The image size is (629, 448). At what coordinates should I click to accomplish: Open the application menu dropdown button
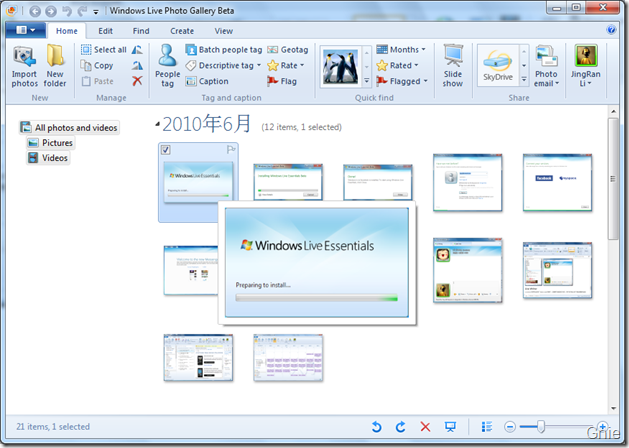click(x=25, y=30)
